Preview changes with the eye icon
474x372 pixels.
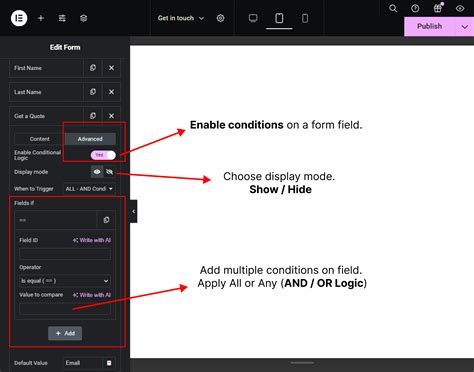[x=460, y=8]
